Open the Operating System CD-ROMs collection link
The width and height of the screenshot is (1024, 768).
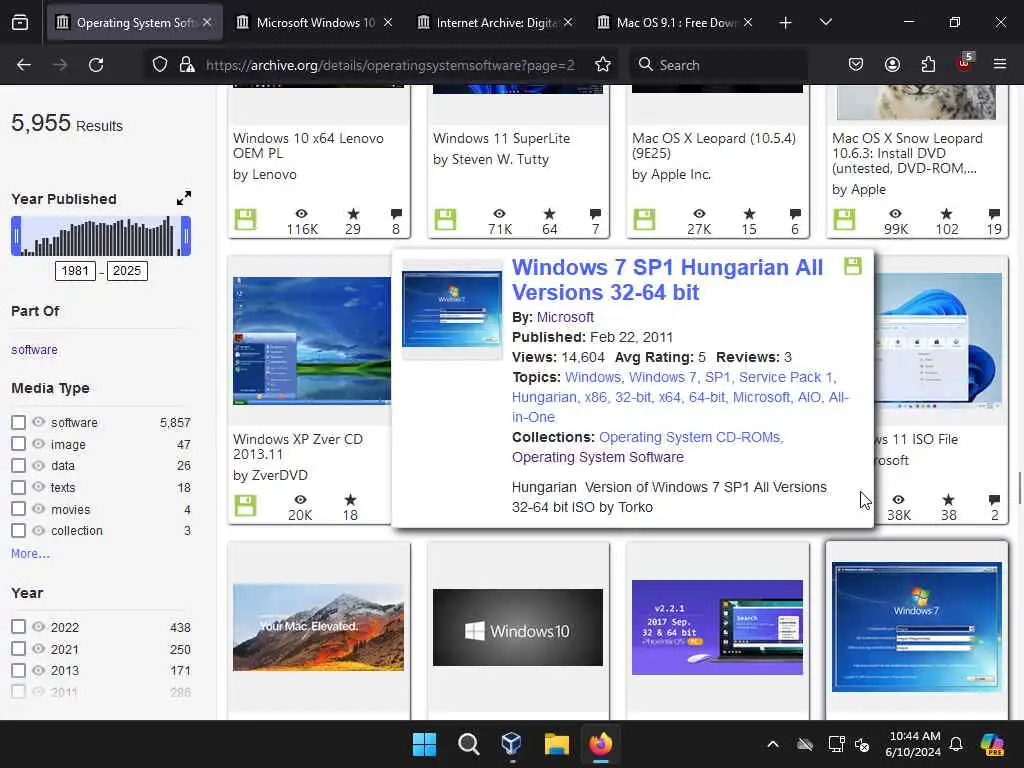click(691, 437)
